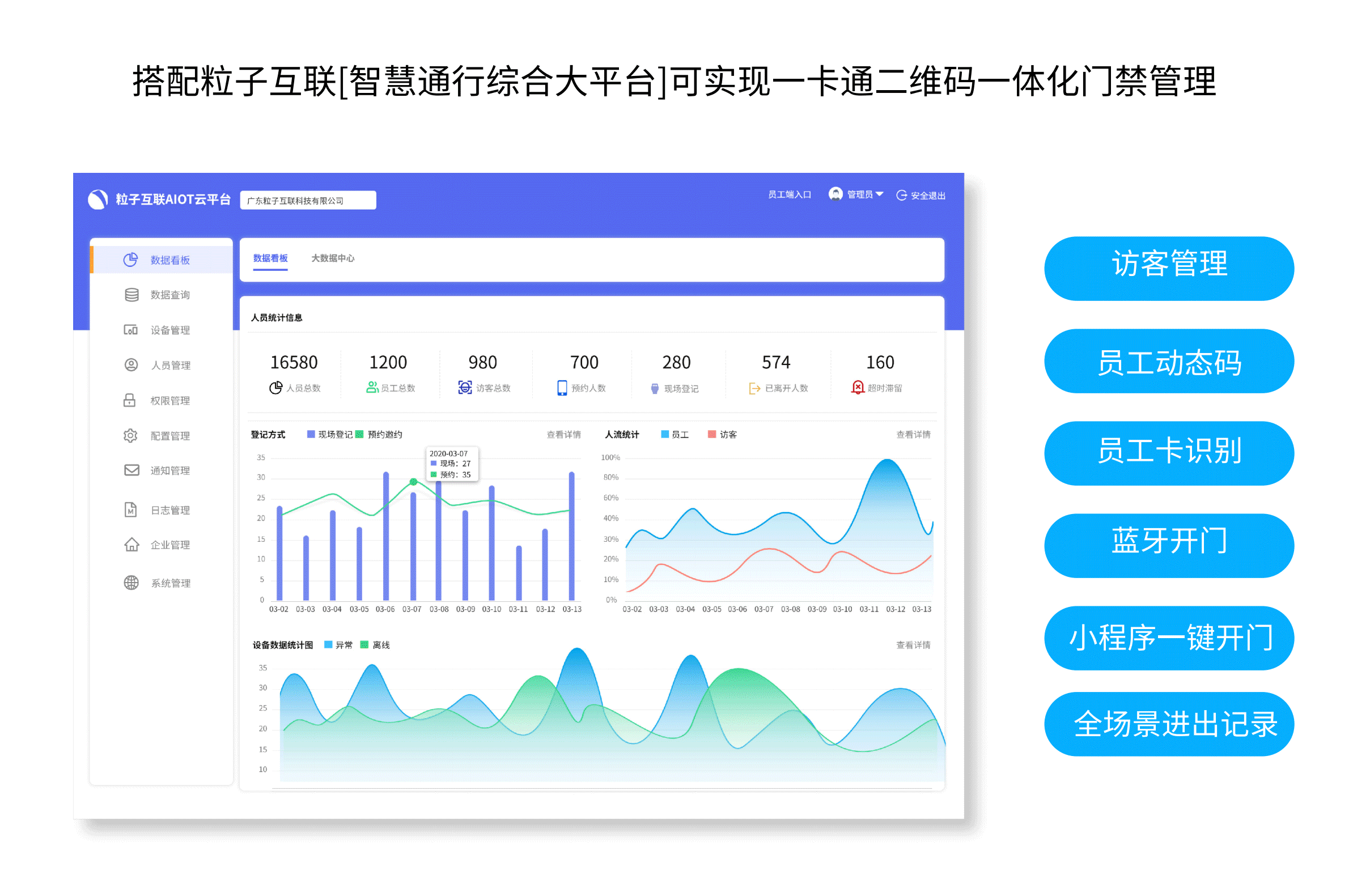
Task: Click the 现场登记 icon
Action: tap(655, 388)
